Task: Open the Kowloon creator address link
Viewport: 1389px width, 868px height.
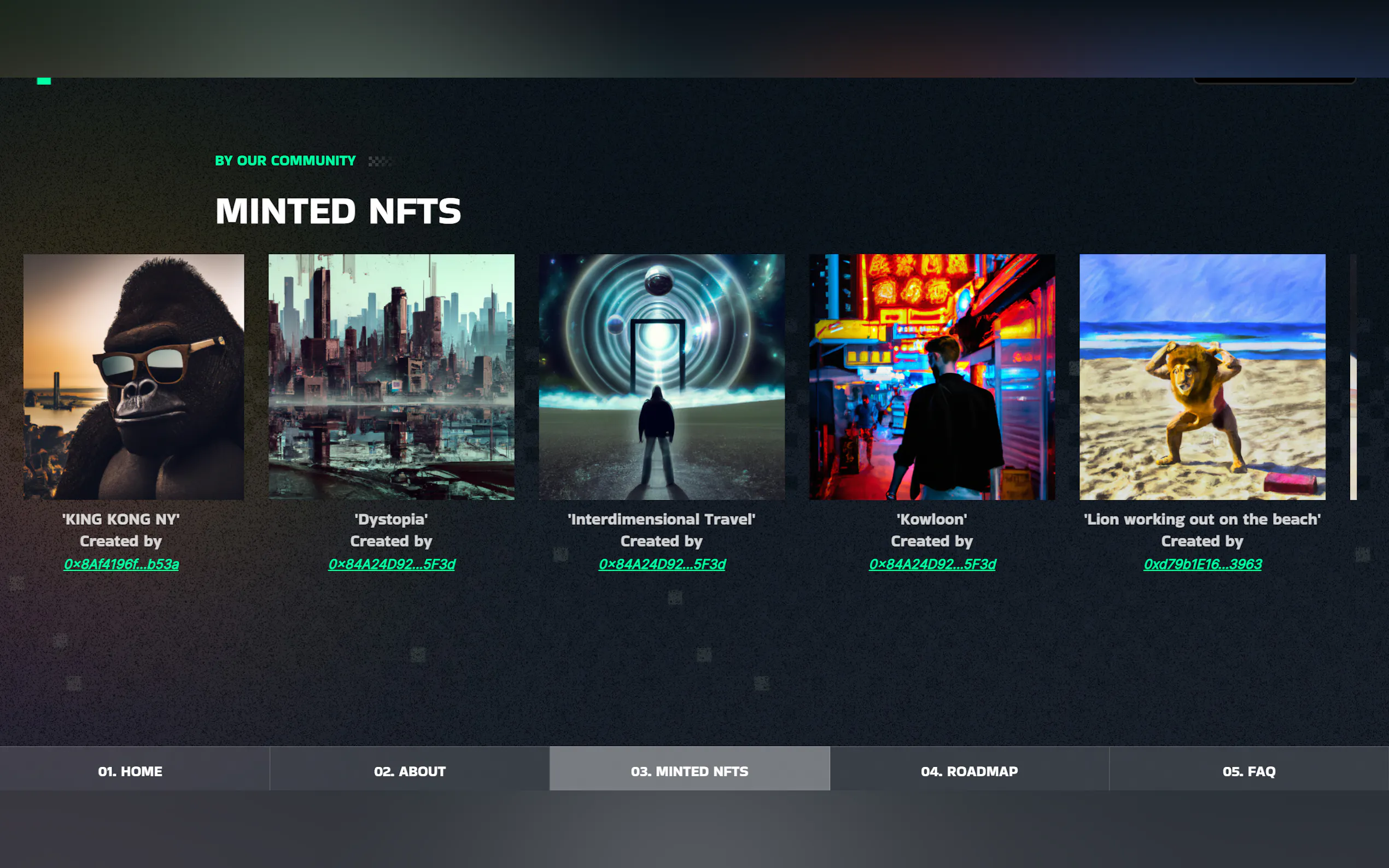Action: pyautogui.click(x=932, y=564)
